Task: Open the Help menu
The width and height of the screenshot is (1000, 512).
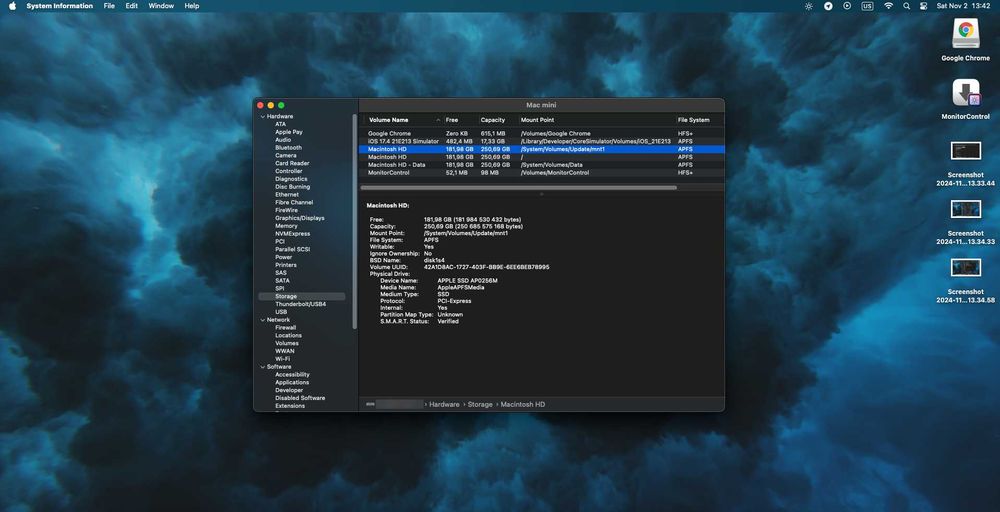Action: [191, 6]
